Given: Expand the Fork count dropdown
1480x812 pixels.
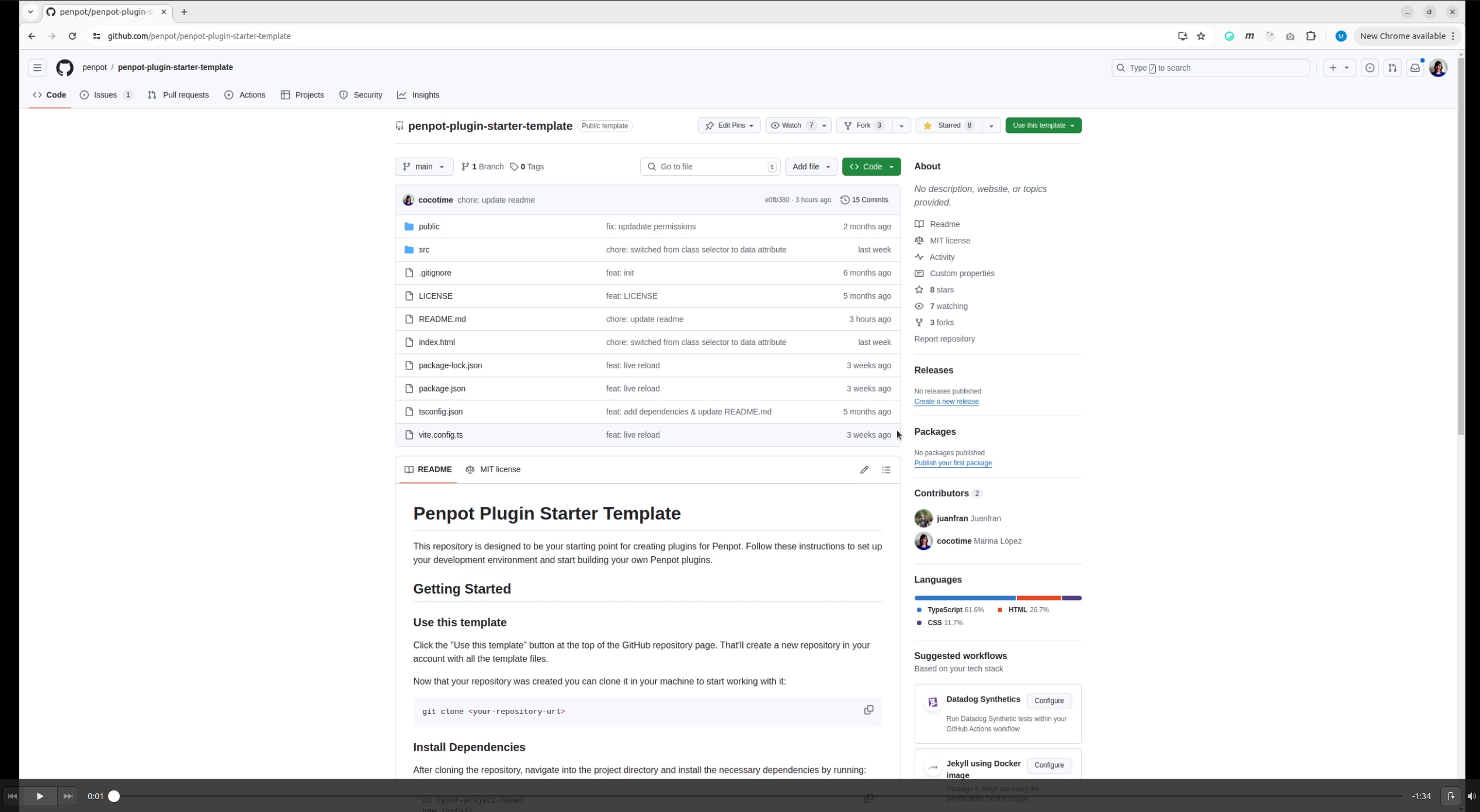Looking at the screenshot, I should 900,125.
